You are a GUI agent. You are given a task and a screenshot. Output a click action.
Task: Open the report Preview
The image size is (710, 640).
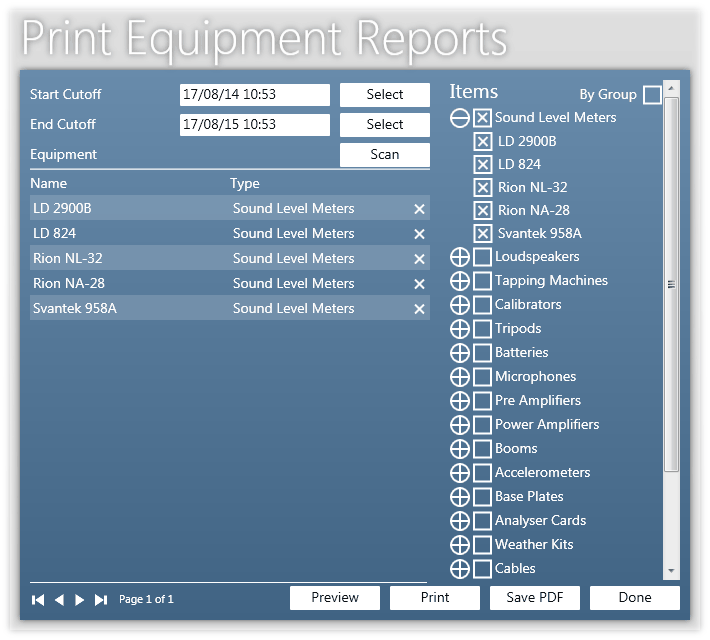tap(335, 598)
